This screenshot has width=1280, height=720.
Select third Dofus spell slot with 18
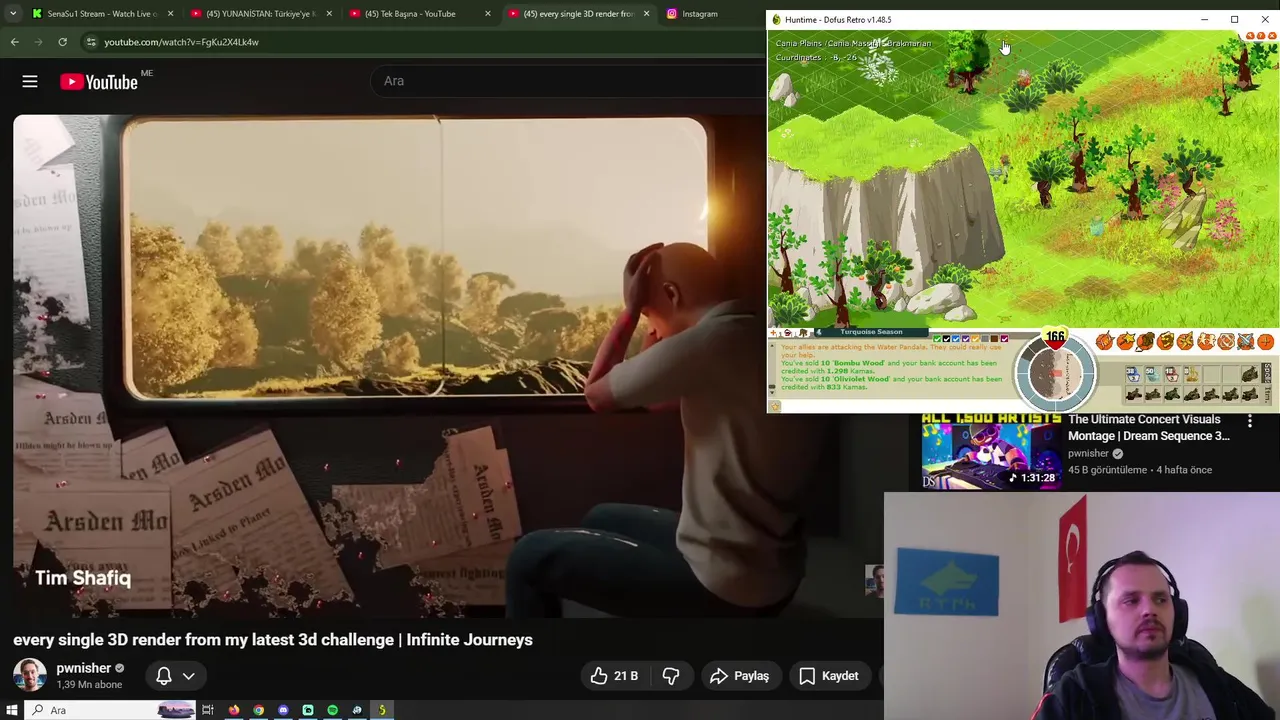1171,374
